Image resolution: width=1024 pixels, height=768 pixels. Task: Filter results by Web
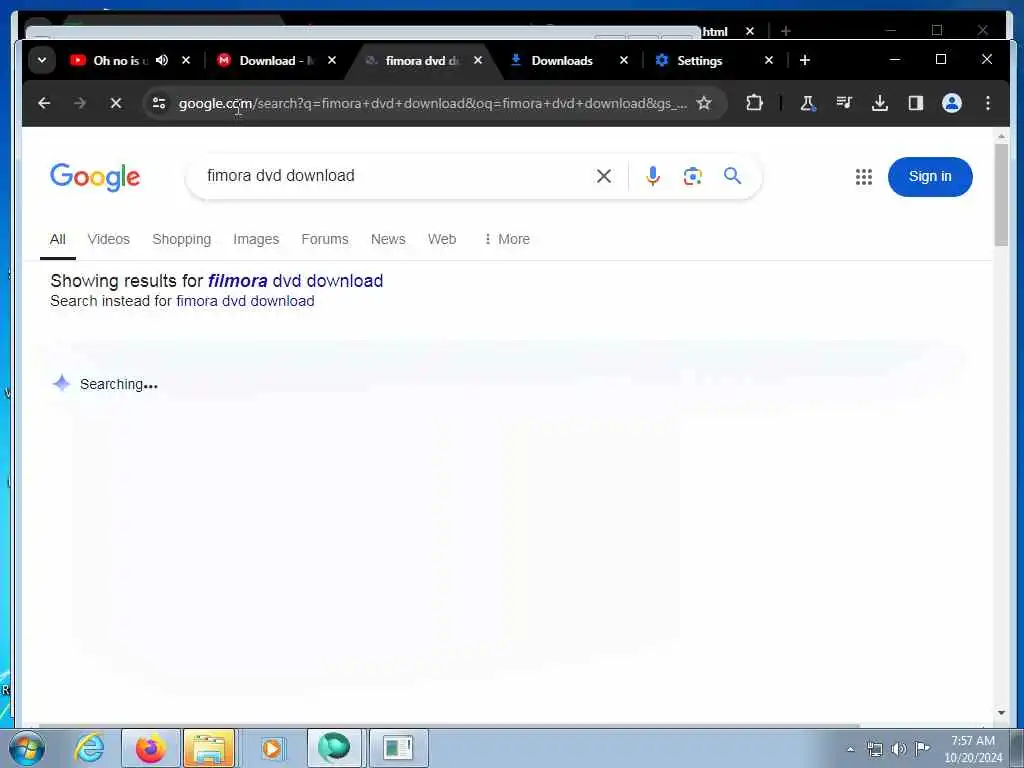[x=441, y=239]
